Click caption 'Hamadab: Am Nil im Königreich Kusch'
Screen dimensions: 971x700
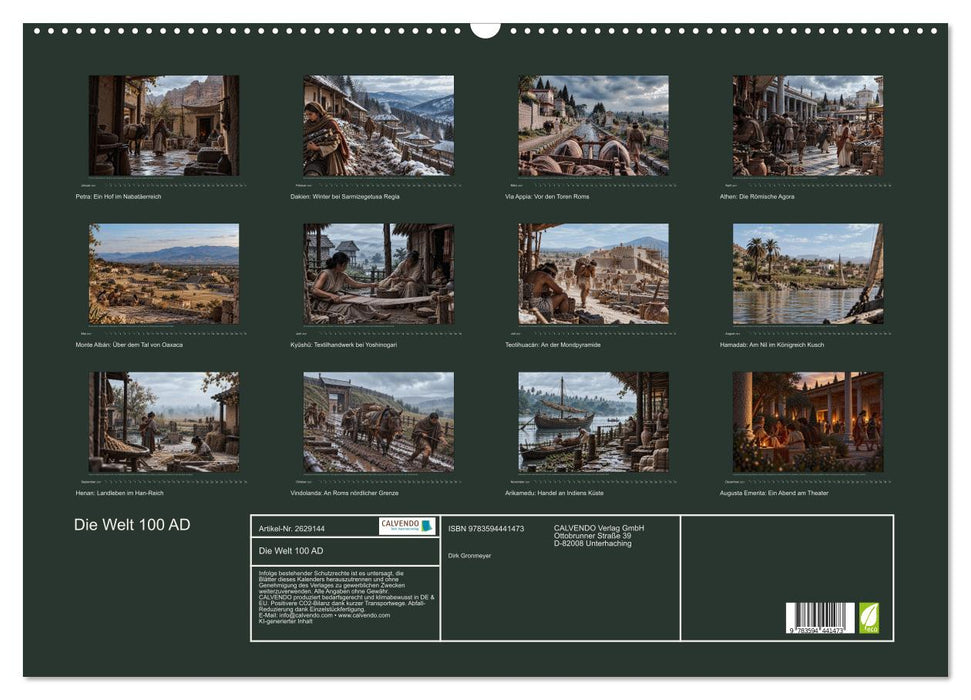[x=772, y=344]
